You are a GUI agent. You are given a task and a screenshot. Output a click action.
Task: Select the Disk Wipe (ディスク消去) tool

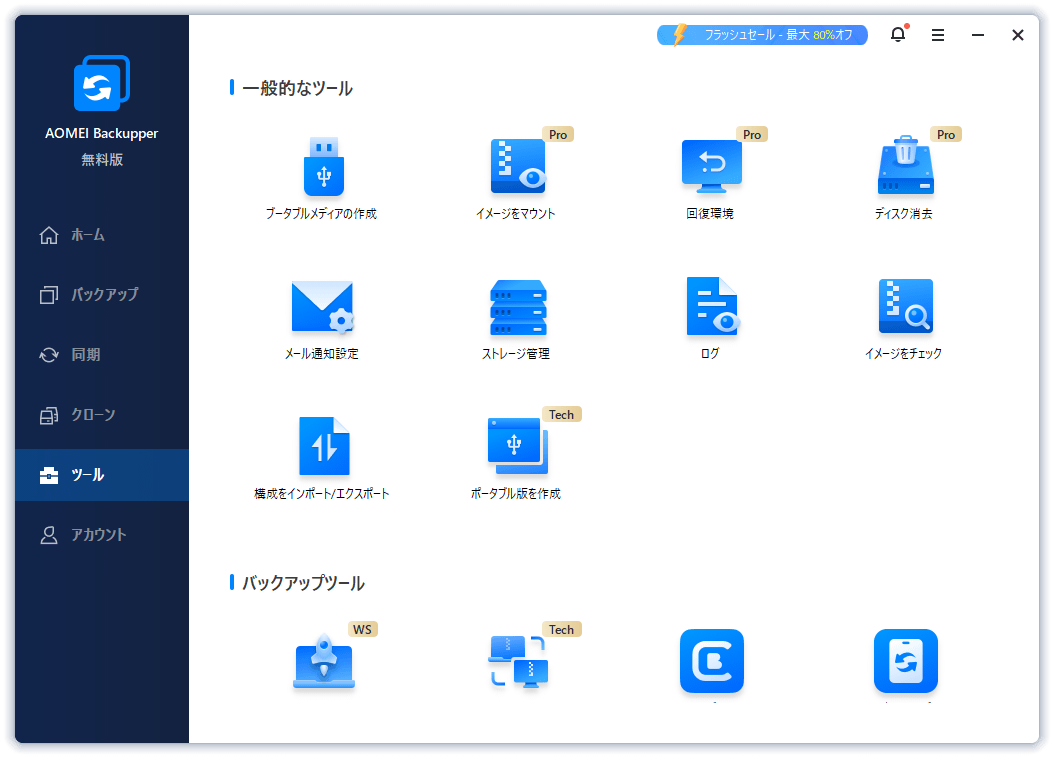coord(904,168)
